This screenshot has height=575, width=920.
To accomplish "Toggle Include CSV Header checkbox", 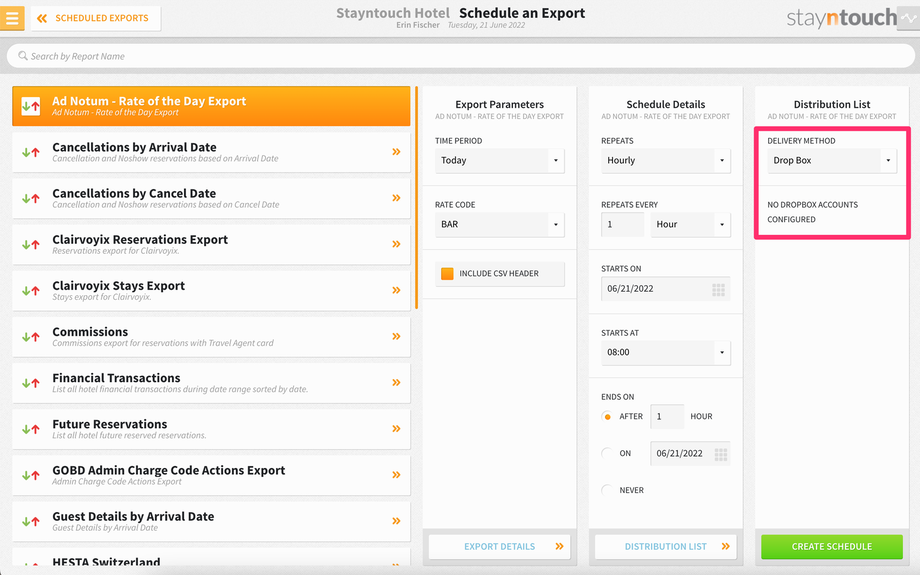I will point(447,273).
